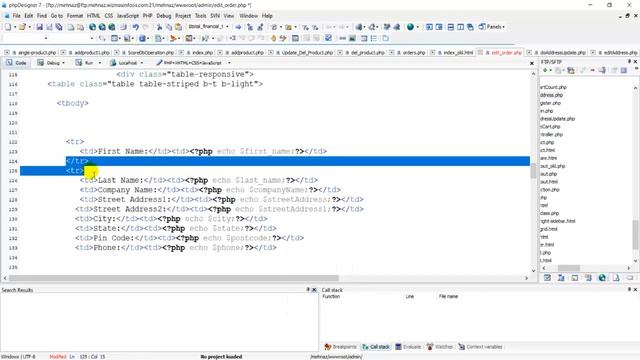Click the New document toolbar icon
The height and width of the screenshot is (360, 640).
point(8,27)
